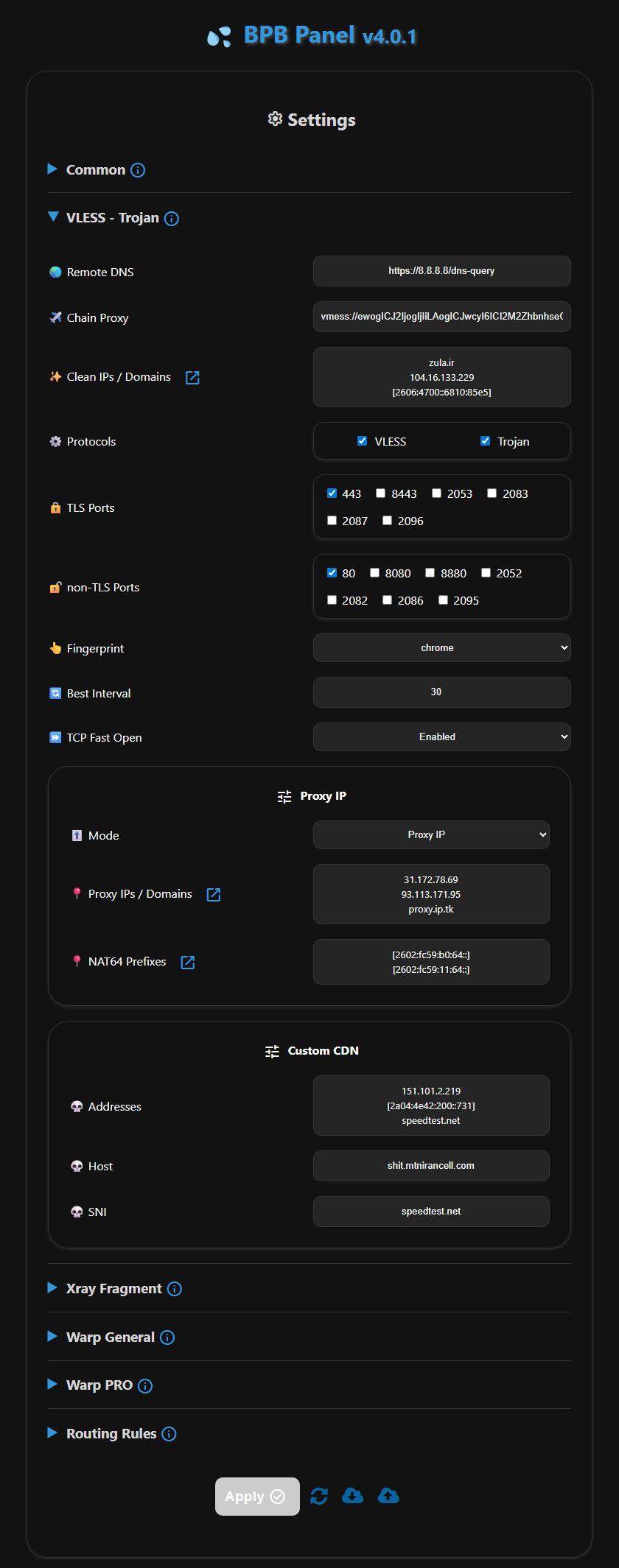Expand the Routing Rules section
619x1568 pixels.
point(111,1434)
